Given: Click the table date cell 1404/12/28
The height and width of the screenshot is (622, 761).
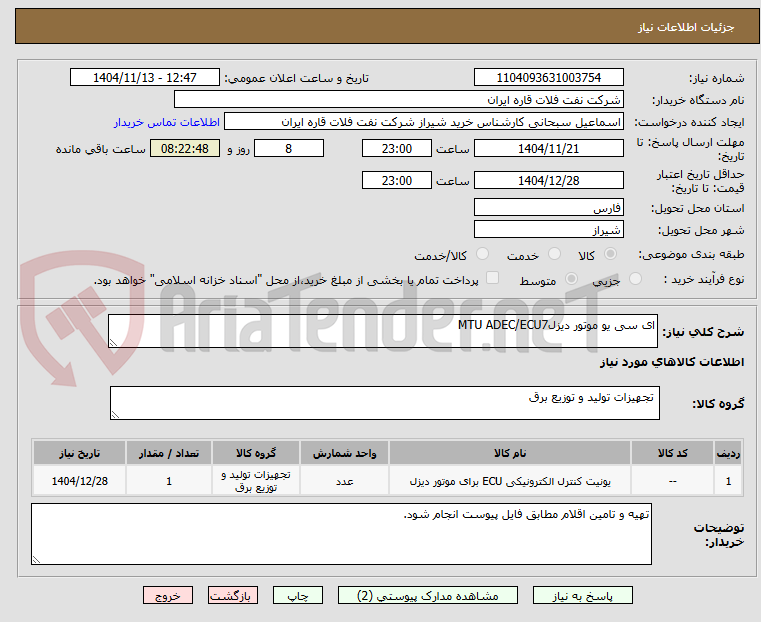Looking at the screenshot, I should (x=80, y=481).
